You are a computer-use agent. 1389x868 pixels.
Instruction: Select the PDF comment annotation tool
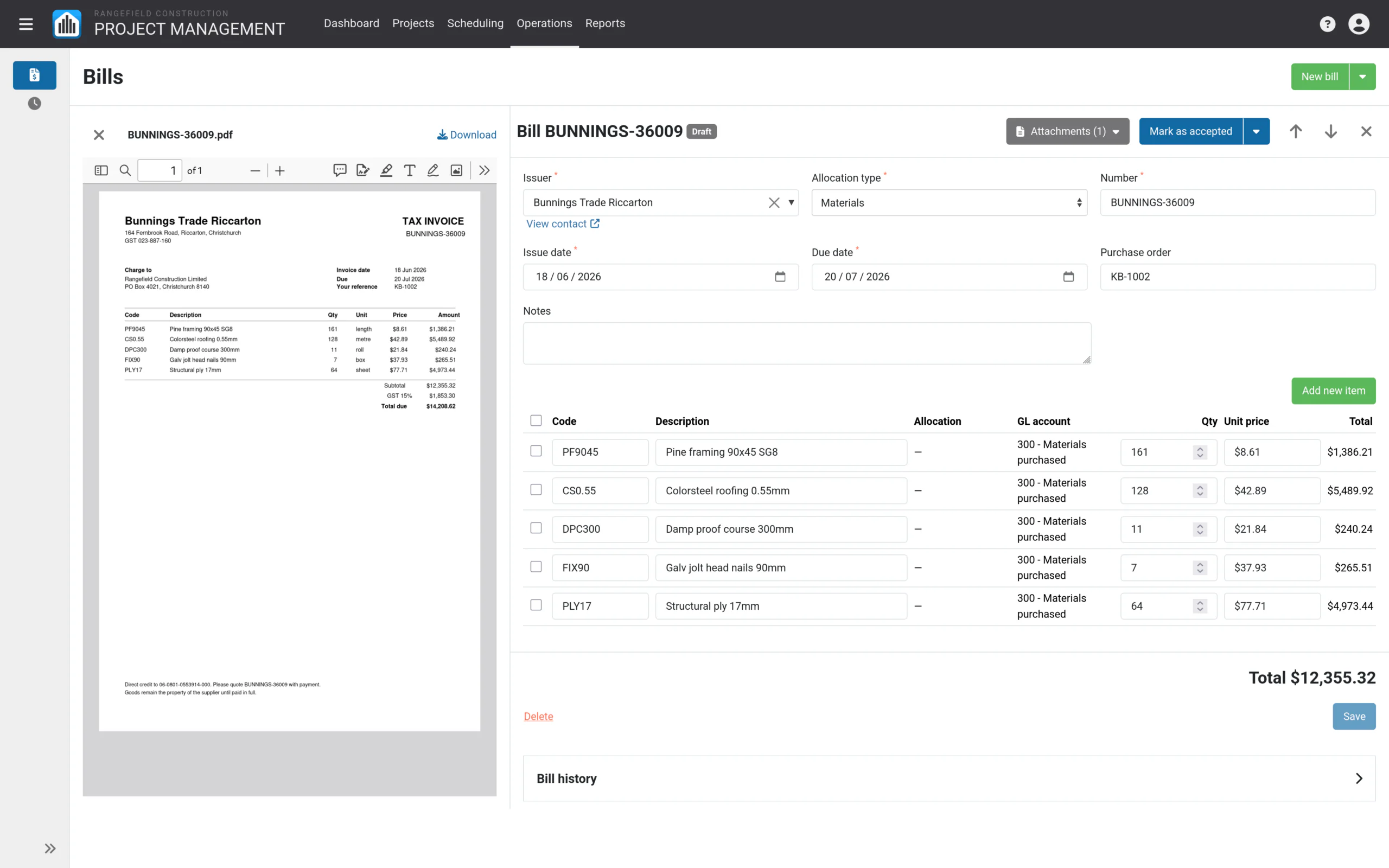(x=340, y=170)
